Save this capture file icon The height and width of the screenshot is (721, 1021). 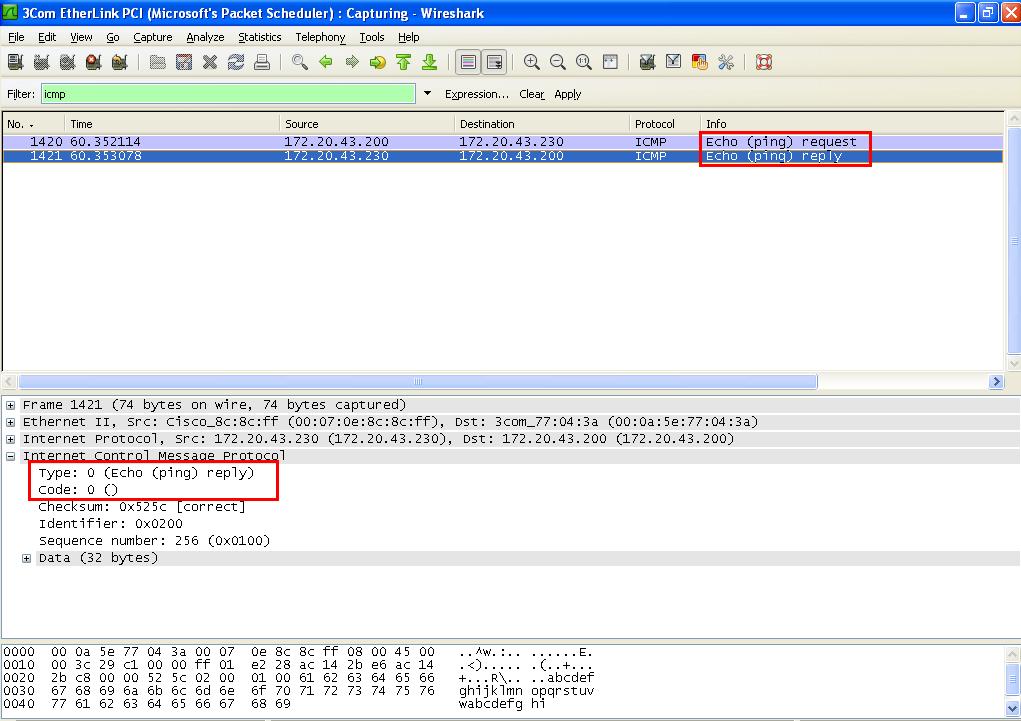pos(184,62)
